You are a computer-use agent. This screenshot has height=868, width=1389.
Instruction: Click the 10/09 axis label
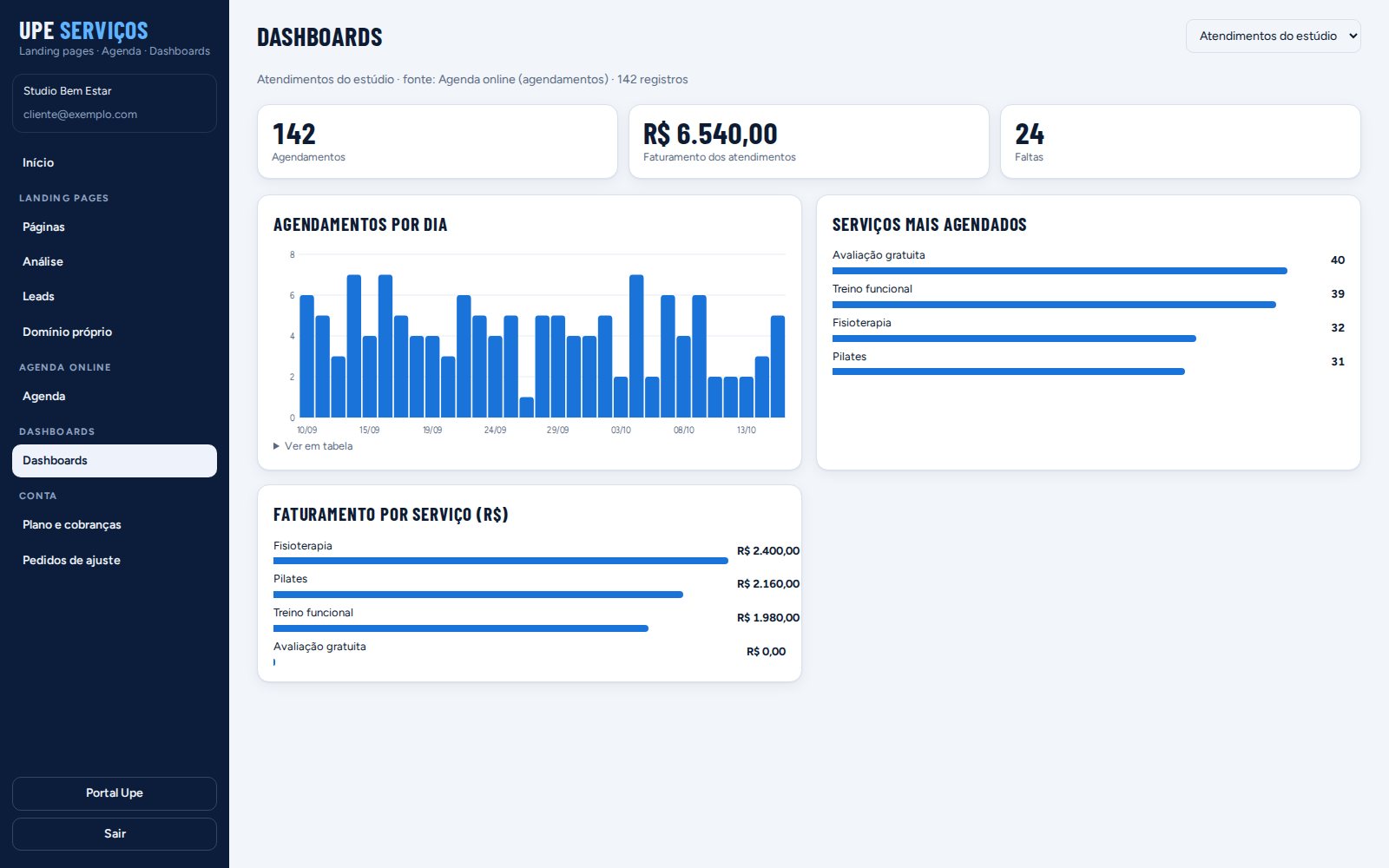click(x=306, y=431)
